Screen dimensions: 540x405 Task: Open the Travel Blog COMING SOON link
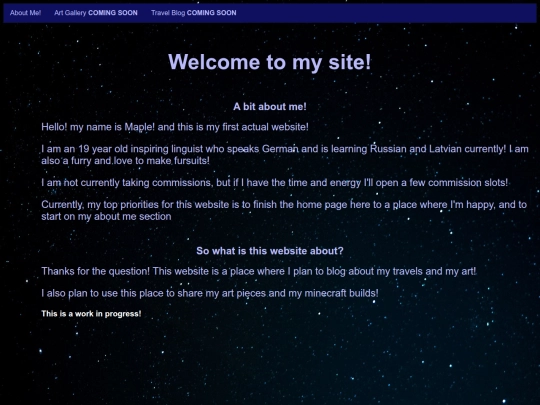click(194, 13)
